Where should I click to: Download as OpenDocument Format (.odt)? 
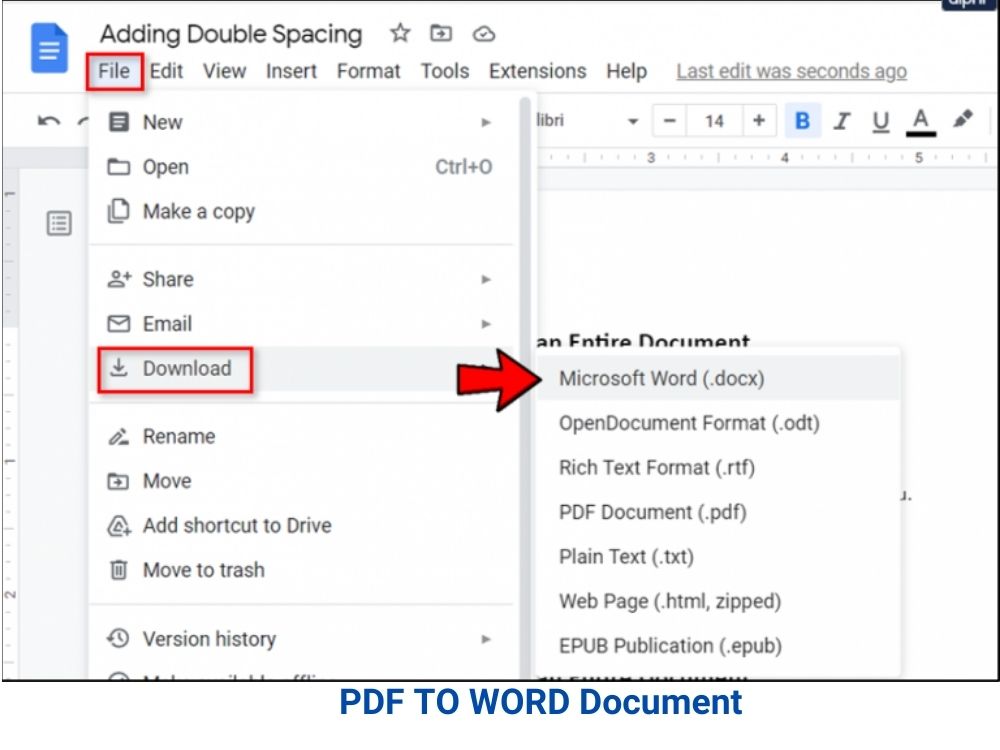(717, 423)
